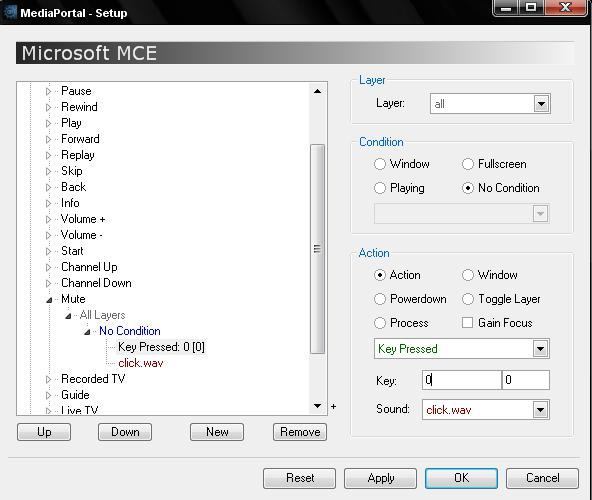Collapse the No Condition node
The image size is (592, 500).
coord(87,332)
